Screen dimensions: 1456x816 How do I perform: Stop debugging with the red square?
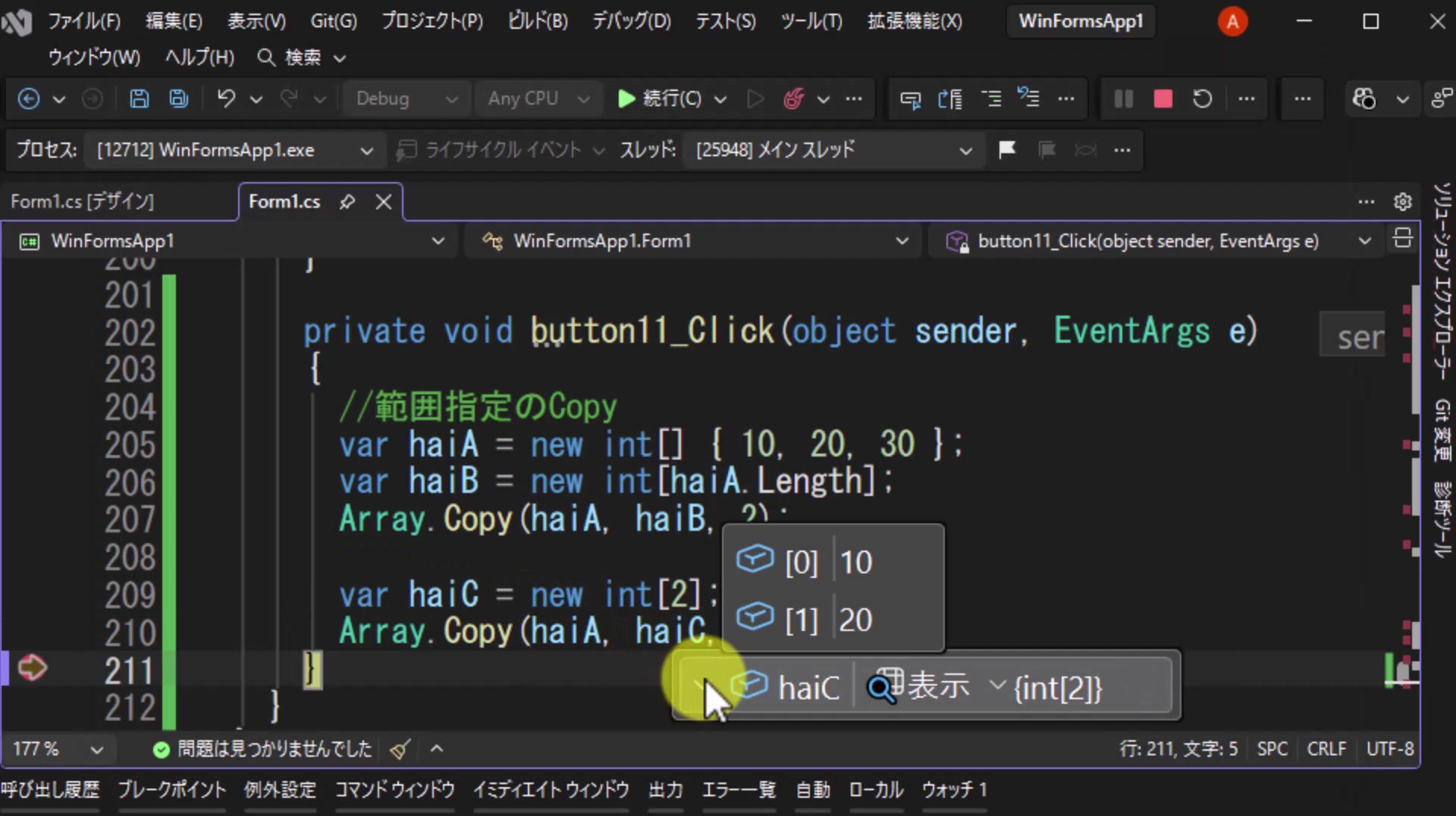(x=1163, y=99)
